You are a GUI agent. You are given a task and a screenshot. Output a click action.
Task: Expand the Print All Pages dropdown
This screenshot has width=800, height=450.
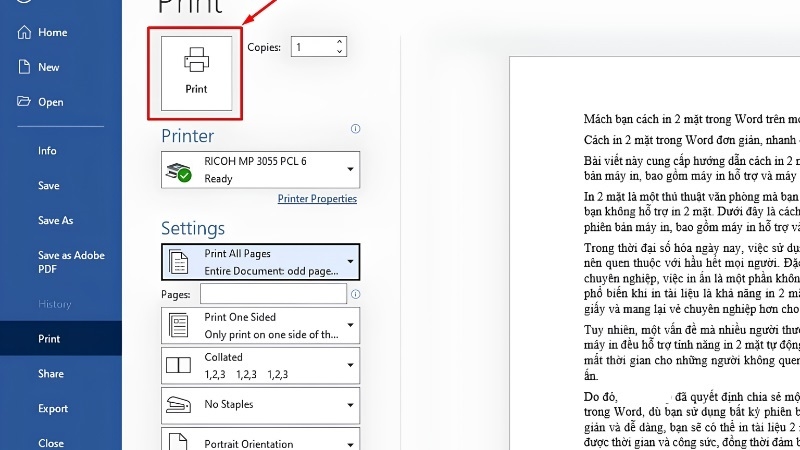coord(260,262)
